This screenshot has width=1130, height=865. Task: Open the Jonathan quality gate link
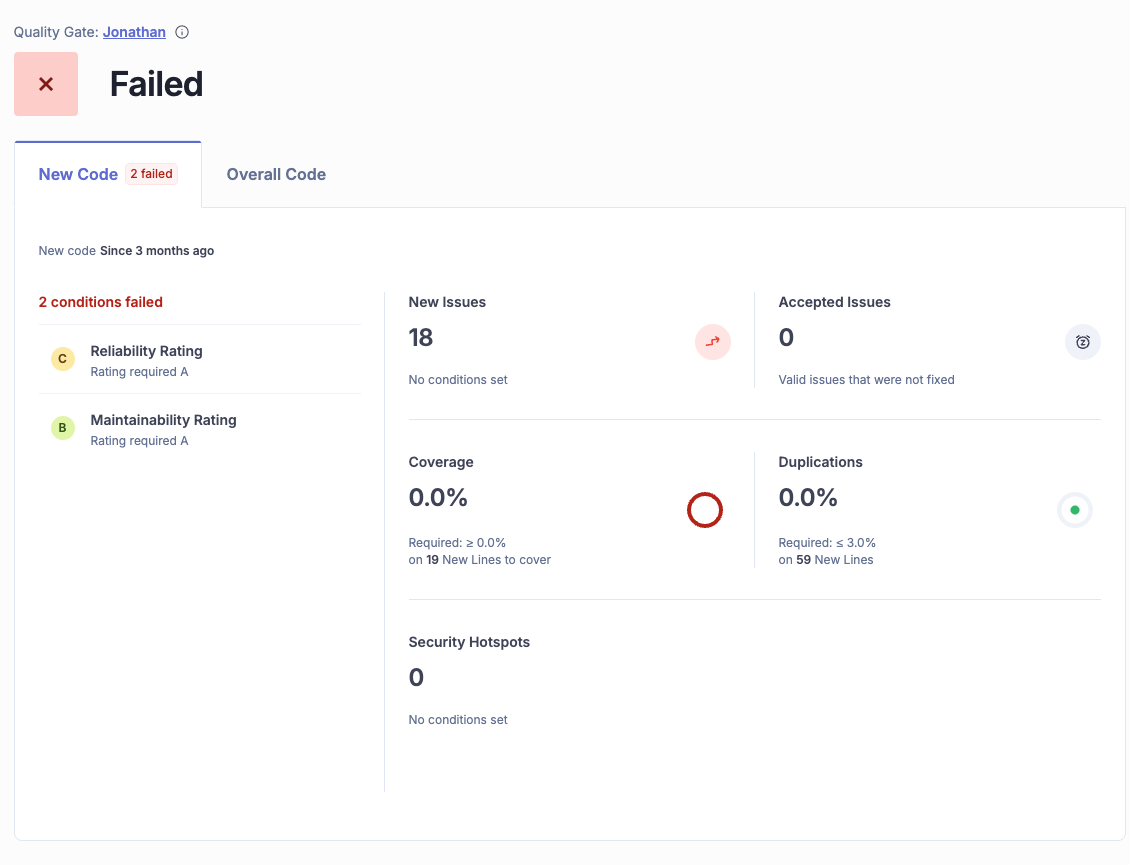[x=134, y=32]
